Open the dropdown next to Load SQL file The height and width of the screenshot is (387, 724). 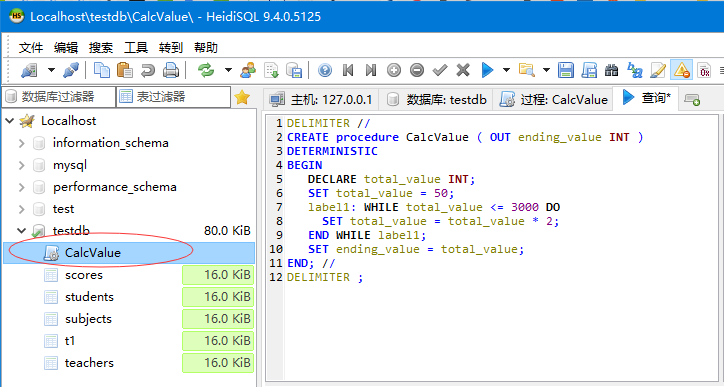(x=546, y=70)
